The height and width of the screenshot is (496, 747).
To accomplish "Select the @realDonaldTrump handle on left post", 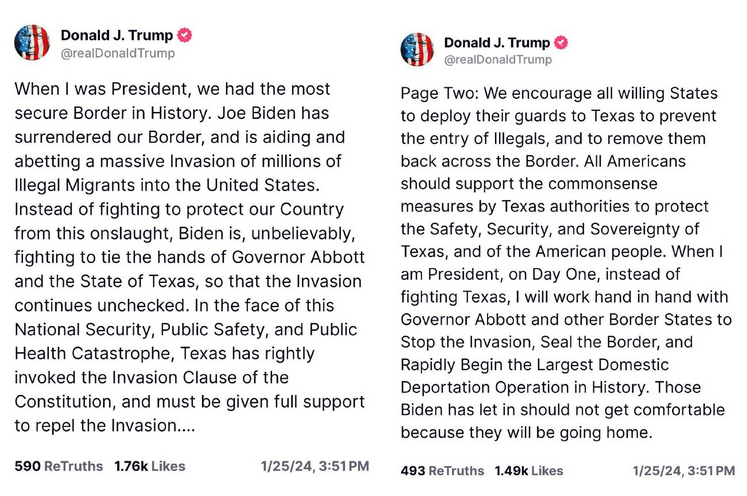I will (117, 53).
